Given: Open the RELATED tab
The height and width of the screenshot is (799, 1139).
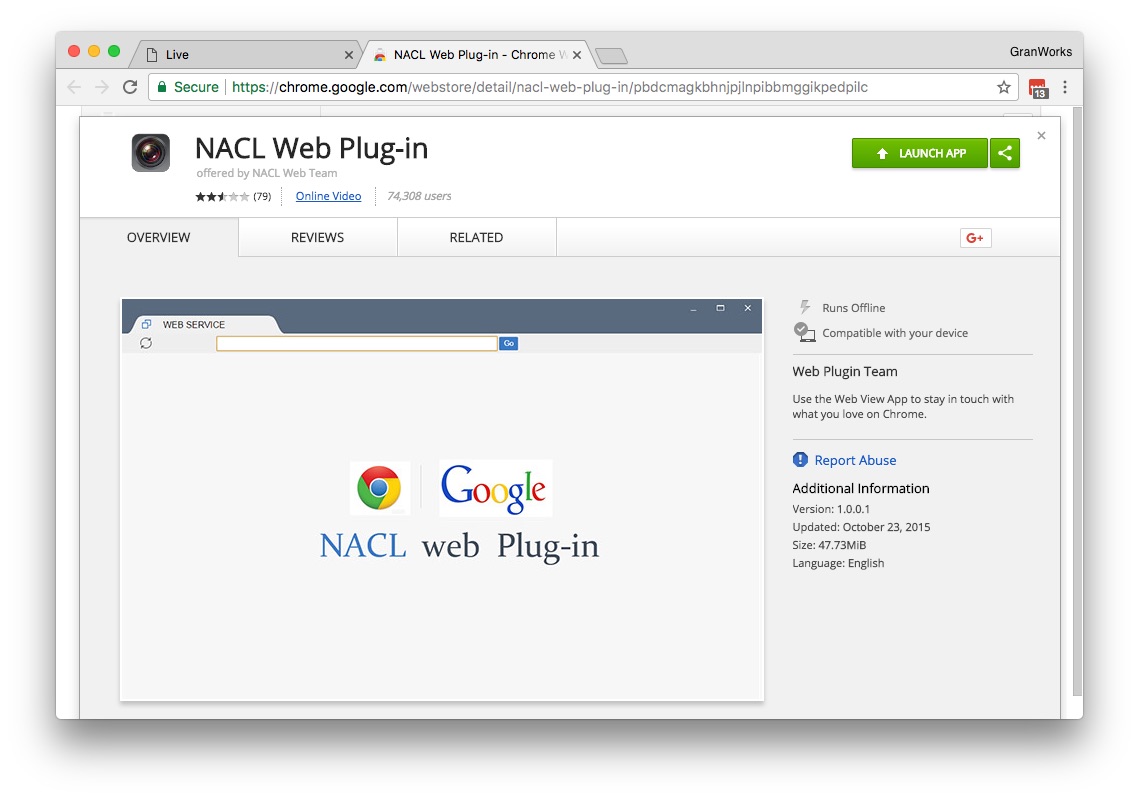Looking at the screenshot, I should (477, 238).
